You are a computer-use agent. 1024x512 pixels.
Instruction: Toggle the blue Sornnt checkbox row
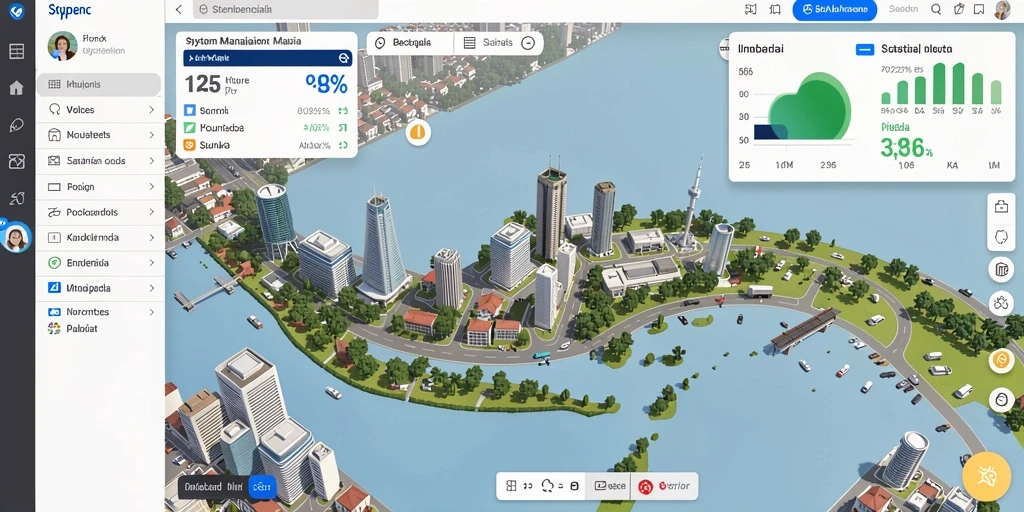click(266, 111)
